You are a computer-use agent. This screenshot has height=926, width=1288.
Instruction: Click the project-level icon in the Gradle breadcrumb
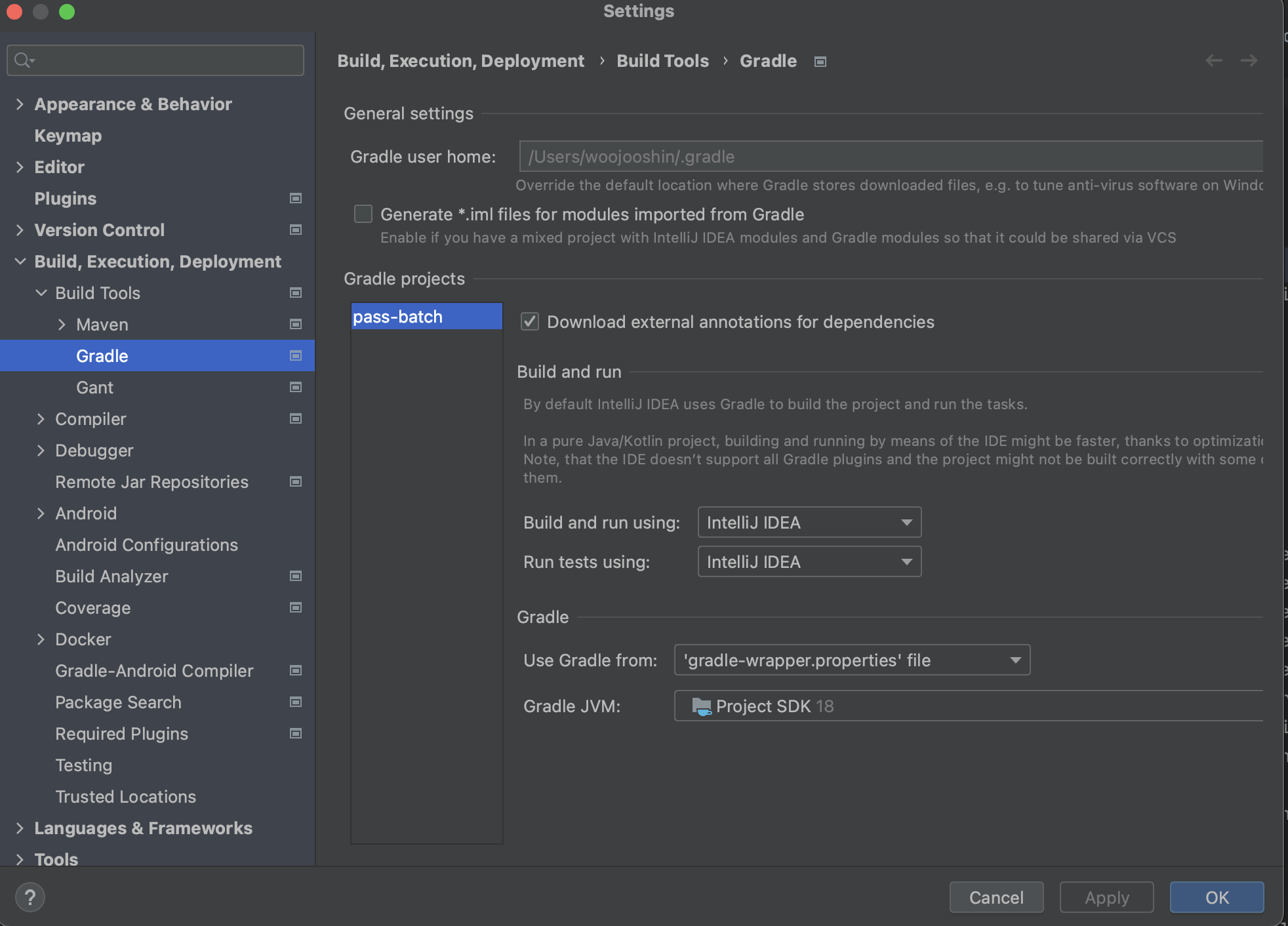[x=820, y=62]
